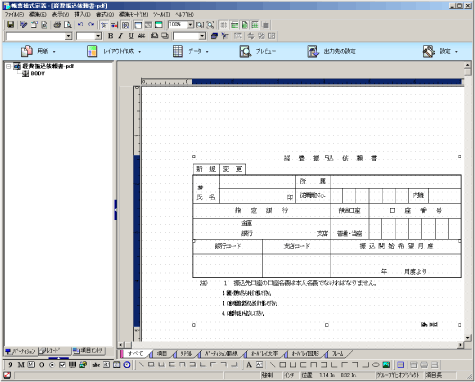Toggle Underline formatting
This screenshot has height=382, width=475.
pyautogui.click(x=131, y=36)
